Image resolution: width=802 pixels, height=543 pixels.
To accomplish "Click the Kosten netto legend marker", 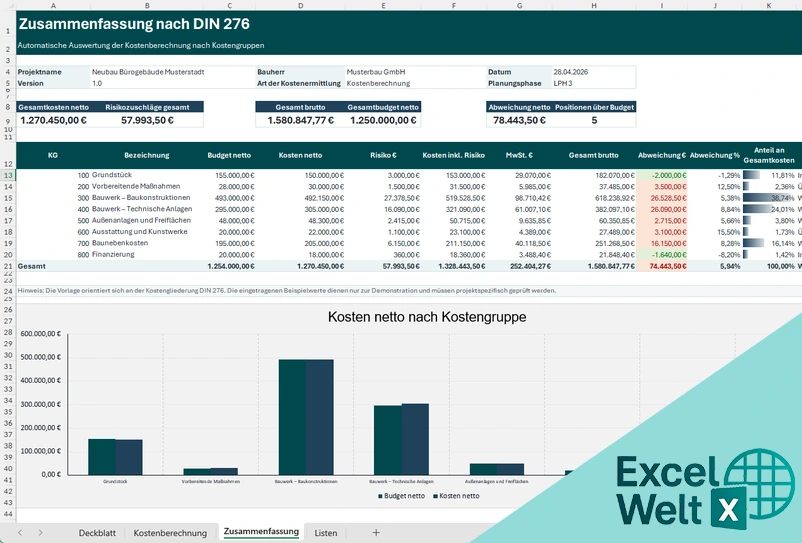I will (x=436, y=496).
